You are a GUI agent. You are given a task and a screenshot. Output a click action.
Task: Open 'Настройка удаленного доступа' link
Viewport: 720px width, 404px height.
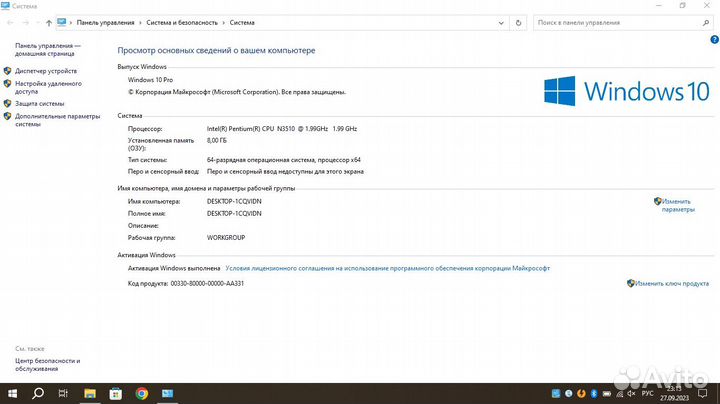tap(48, 87)
